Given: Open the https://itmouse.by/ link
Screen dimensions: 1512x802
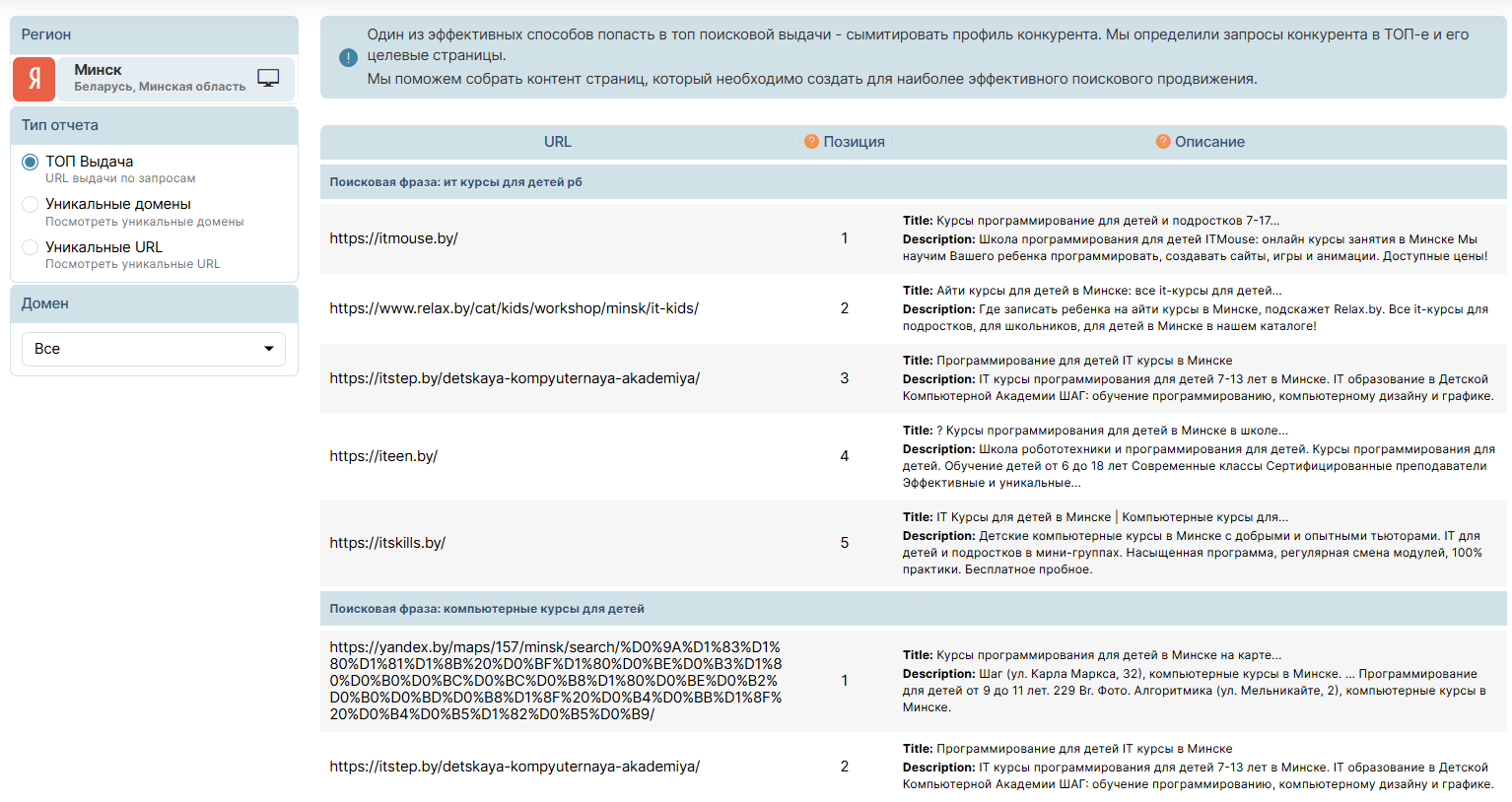Looking at the screenshot, I should coord(393,238).
